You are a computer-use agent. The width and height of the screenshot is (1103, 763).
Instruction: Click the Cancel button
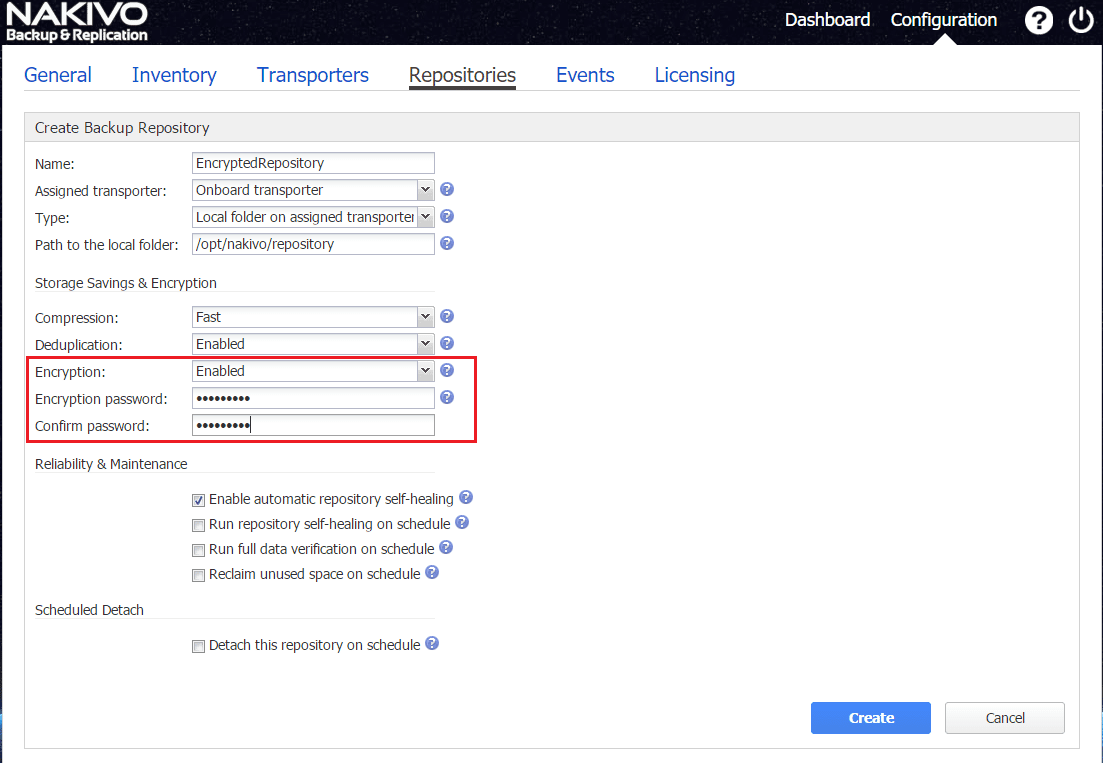pos(1004,718)
